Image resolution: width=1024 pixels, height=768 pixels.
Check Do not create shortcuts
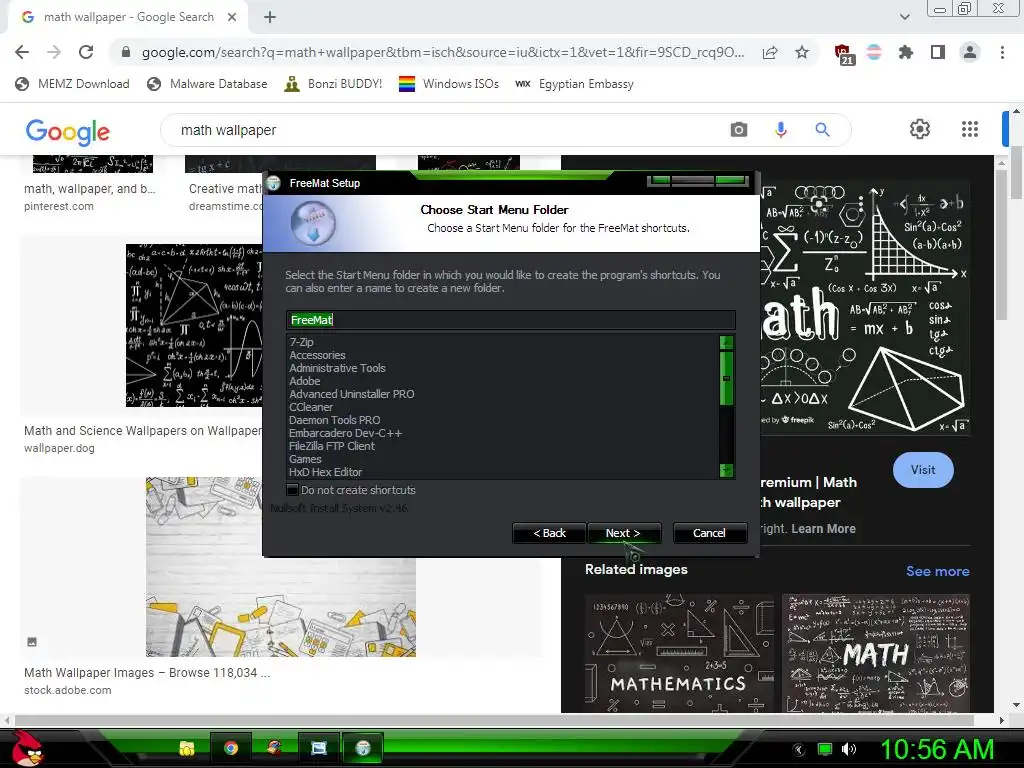click(293, 490)
